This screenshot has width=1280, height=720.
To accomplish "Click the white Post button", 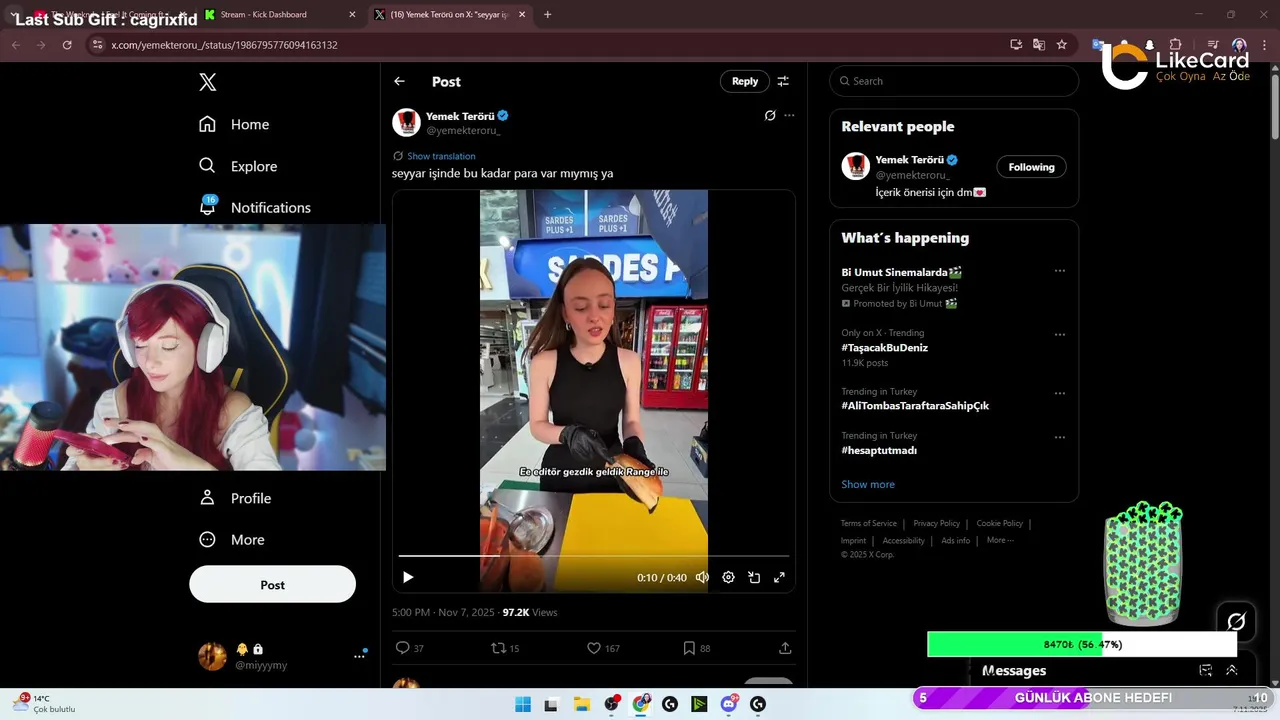I will coord(272,584).
